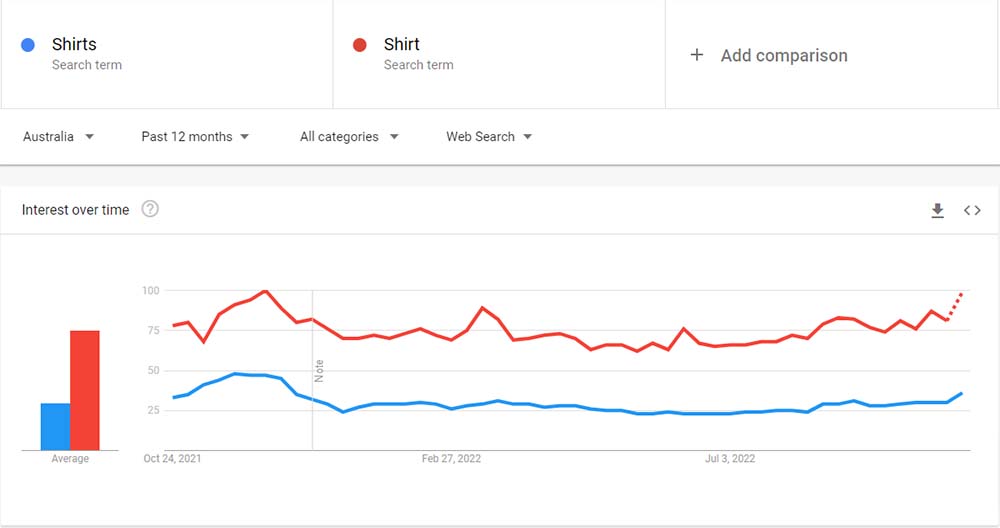This screenshot has width=1000, height=528.
Task: Click the Oct 24, 2021 axis label
Action: click(172, 458)
